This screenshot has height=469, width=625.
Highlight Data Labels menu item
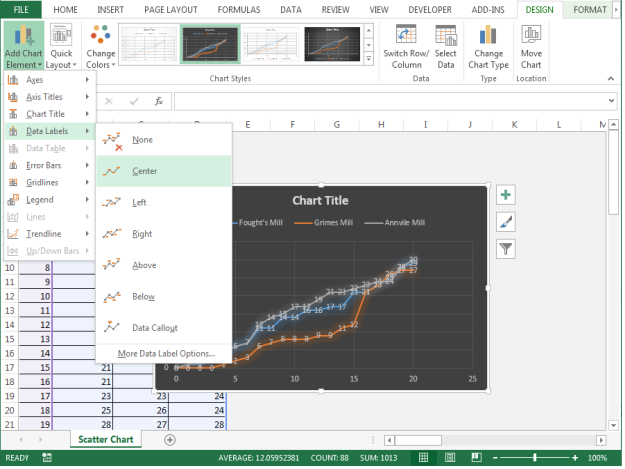[50, 131]
